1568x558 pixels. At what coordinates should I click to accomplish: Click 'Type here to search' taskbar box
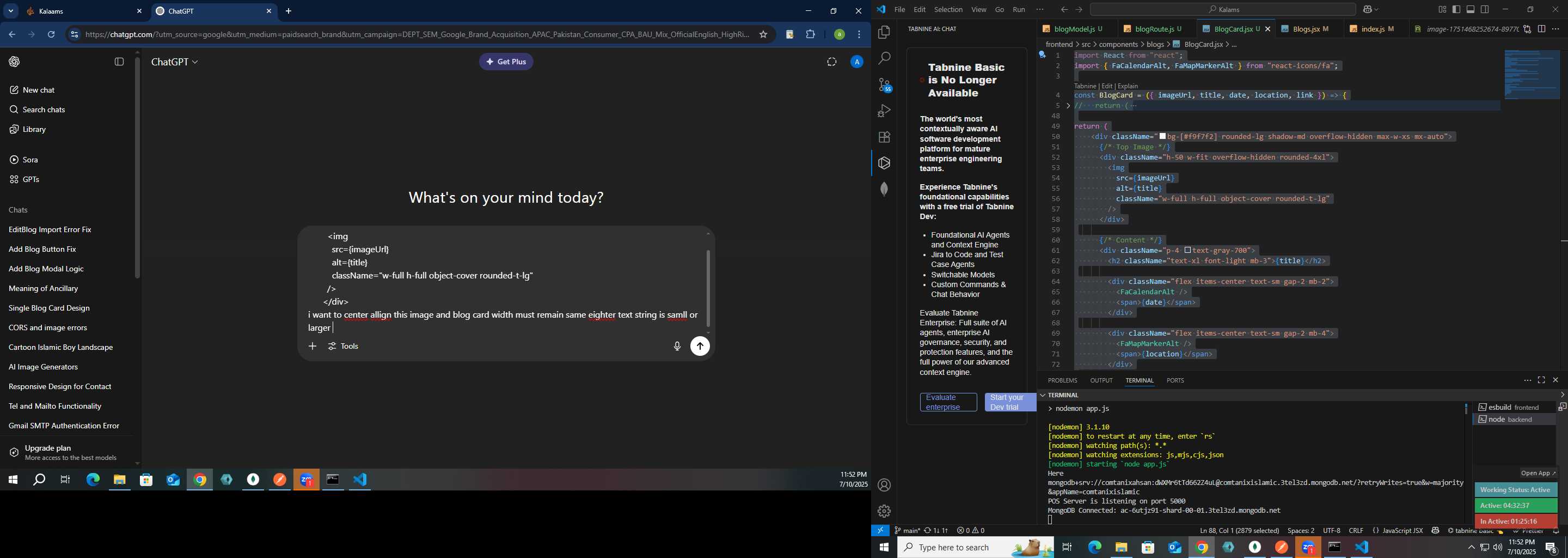click(x=976, y=548)
